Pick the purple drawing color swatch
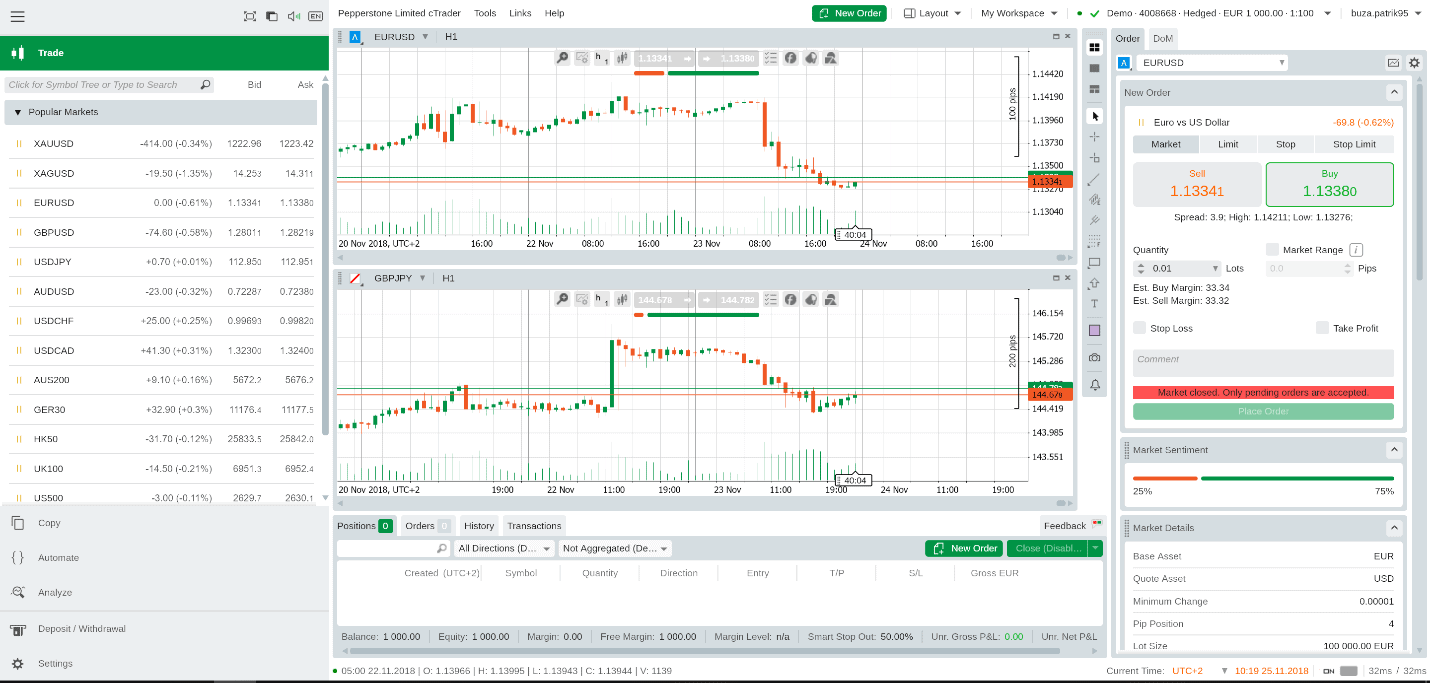Image resolution: width=1430 pixels, height=683 pixels. tap(1095, 330)
